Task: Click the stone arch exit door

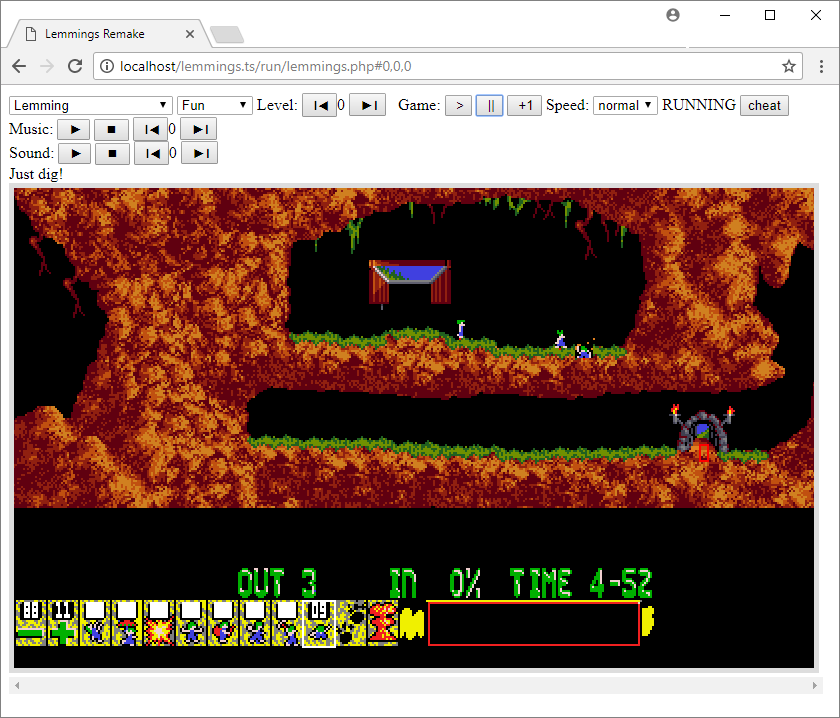Action: (x=702, y=432)
